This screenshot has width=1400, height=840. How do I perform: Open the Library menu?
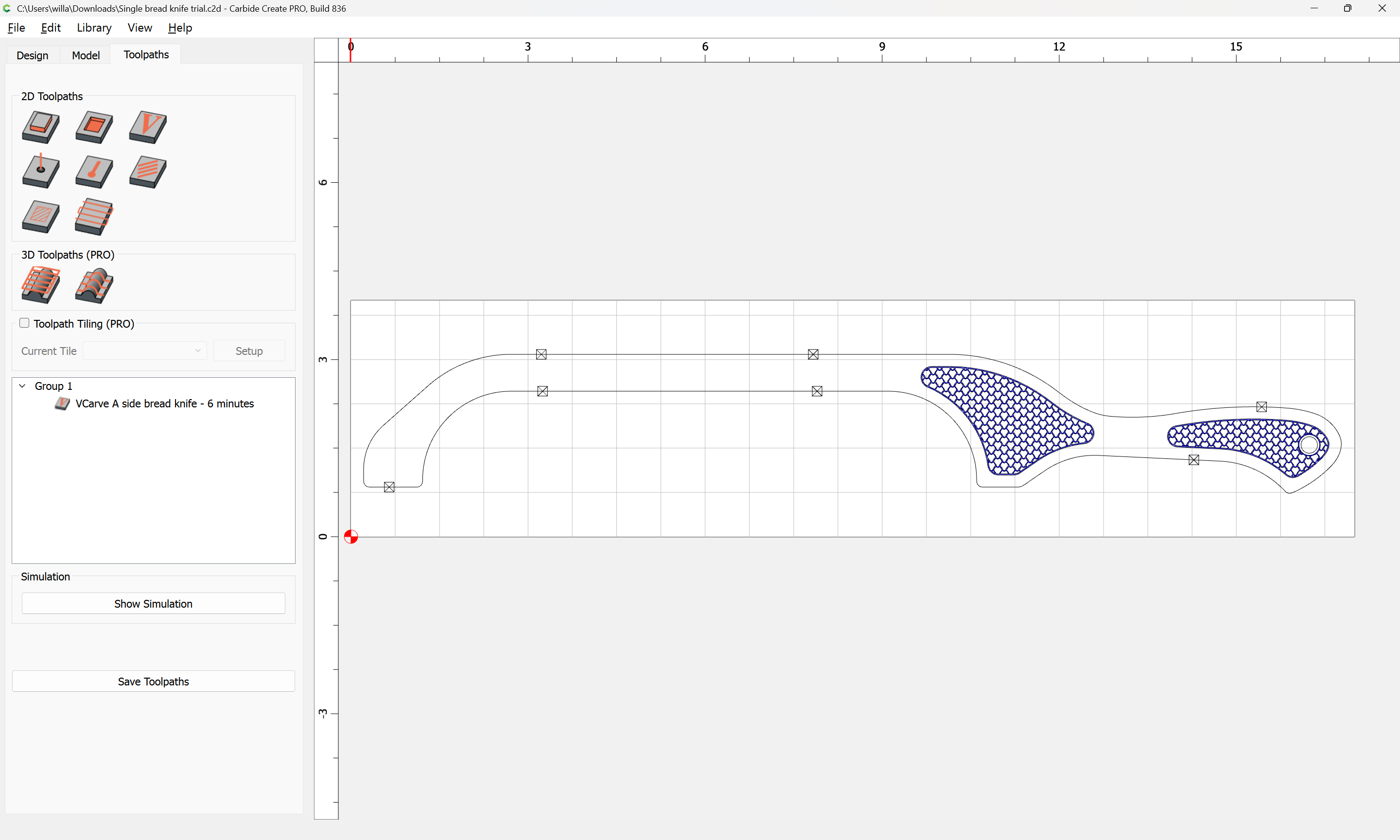(94, 28)
